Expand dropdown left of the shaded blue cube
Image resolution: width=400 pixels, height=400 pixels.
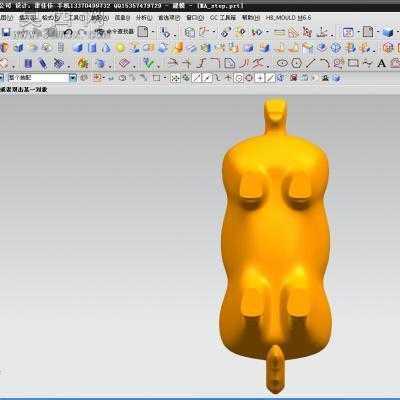[x=378, y=32]
